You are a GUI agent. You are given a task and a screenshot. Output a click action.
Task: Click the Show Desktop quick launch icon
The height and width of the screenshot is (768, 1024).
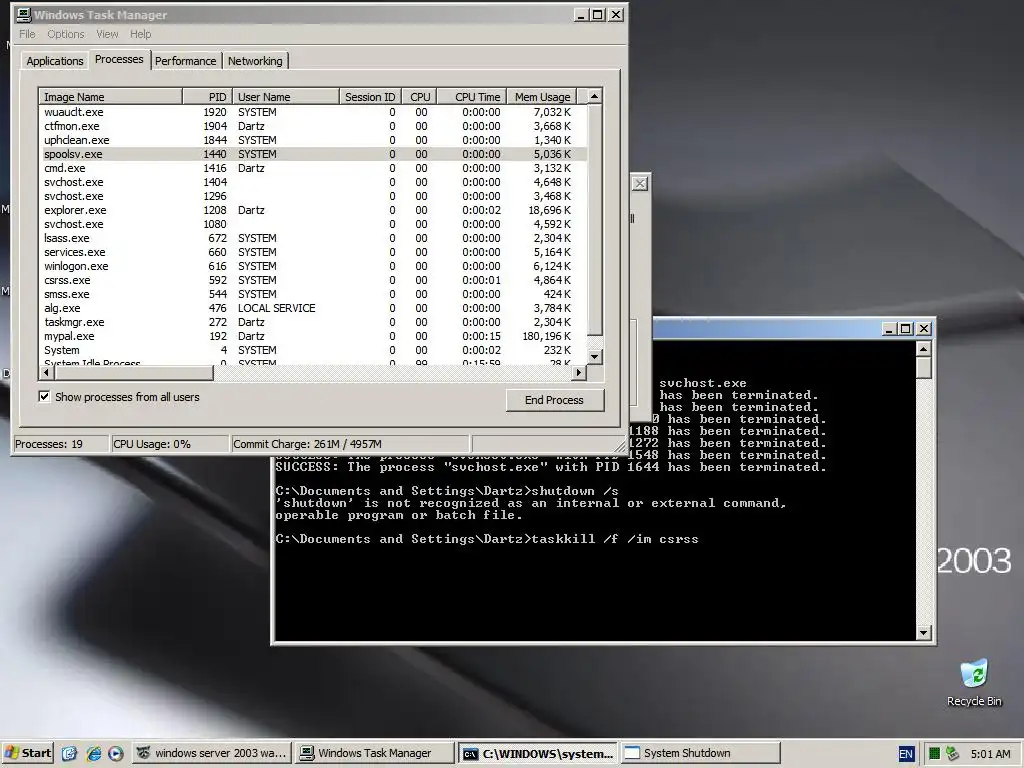pyautogui.click(x=69, y=753)
